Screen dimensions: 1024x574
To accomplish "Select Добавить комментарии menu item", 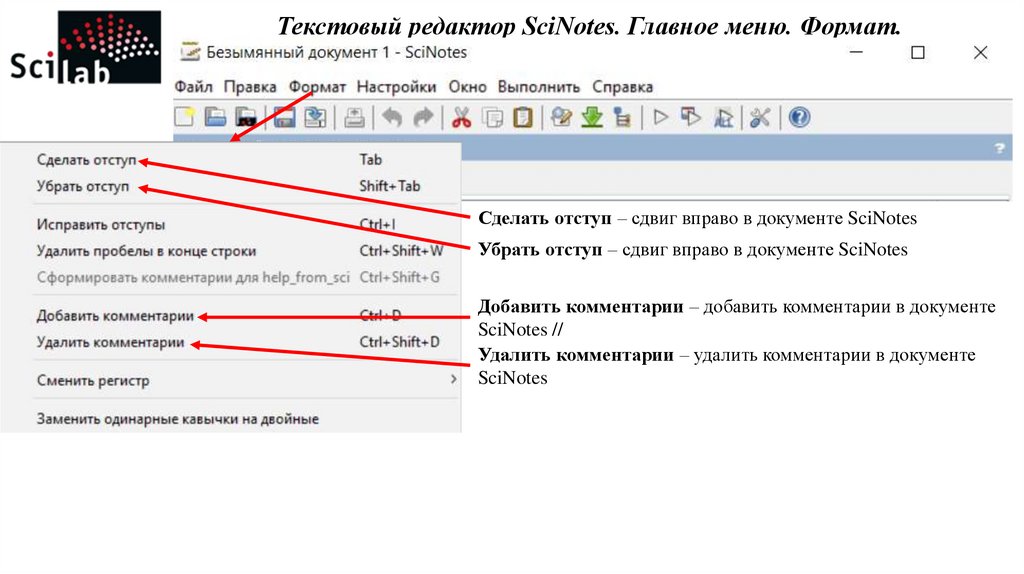I will pyautogui.click(x=115, y=316).
